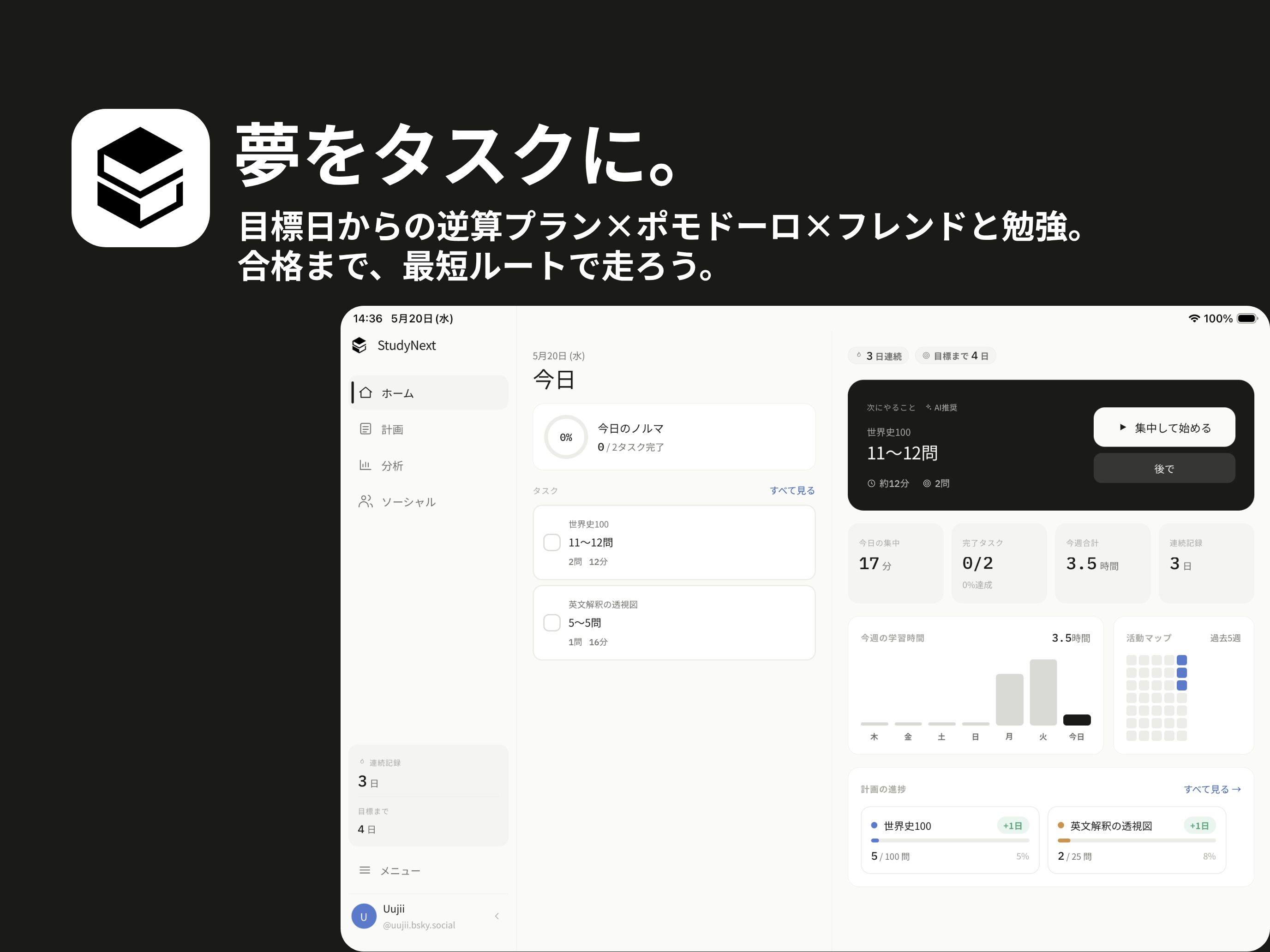Click the AI推奨 sparkle icon

click(929, 407)
